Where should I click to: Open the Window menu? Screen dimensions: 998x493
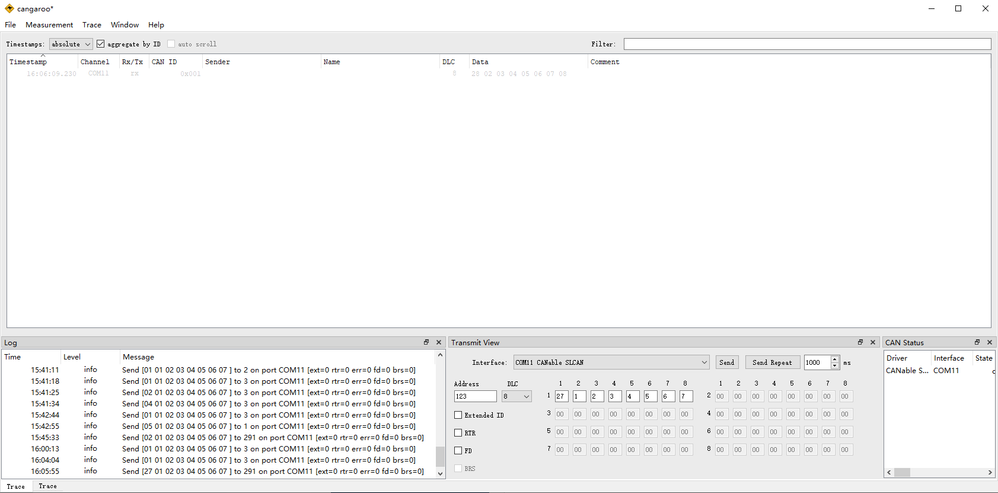point(125,25)
